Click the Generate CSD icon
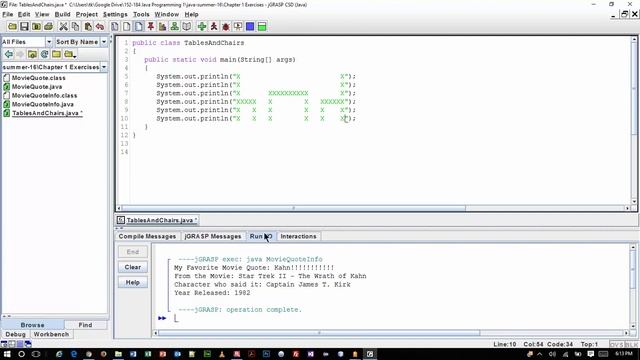 pos(115,27)
